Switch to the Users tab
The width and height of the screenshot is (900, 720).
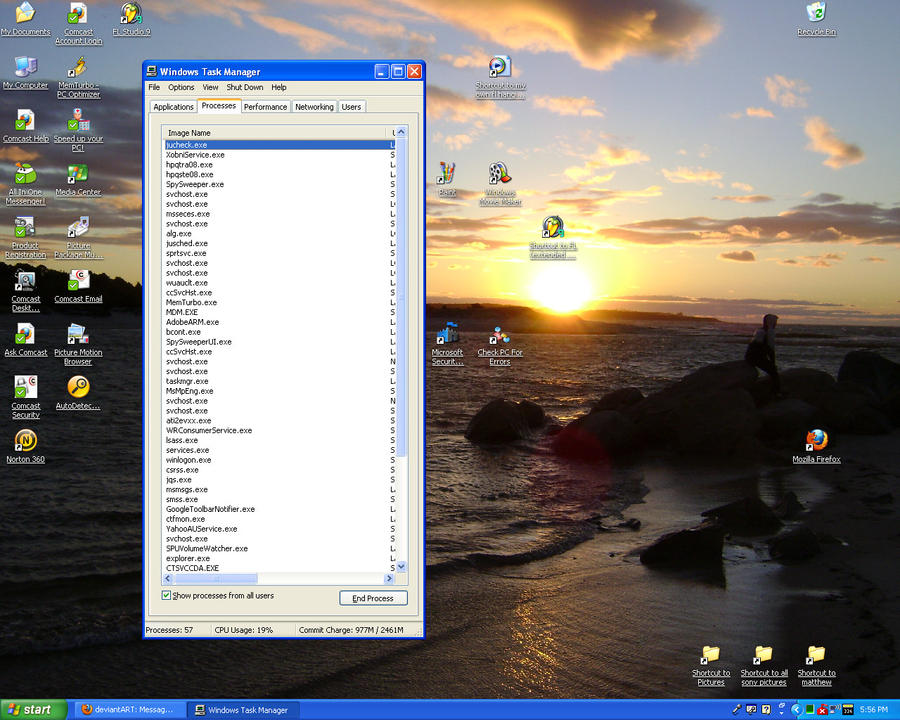coord(351,107)
